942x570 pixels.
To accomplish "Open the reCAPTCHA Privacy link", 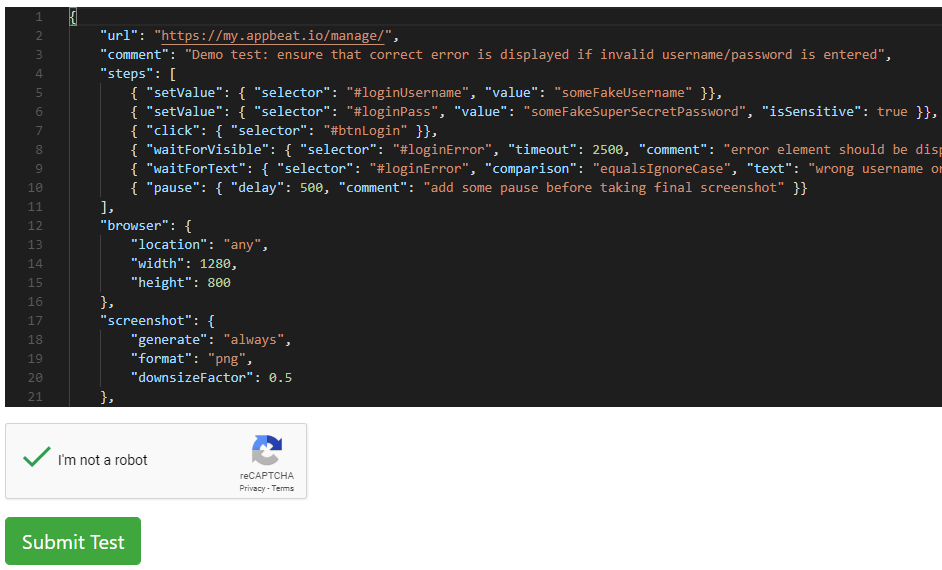I will (x=252, y=488).
